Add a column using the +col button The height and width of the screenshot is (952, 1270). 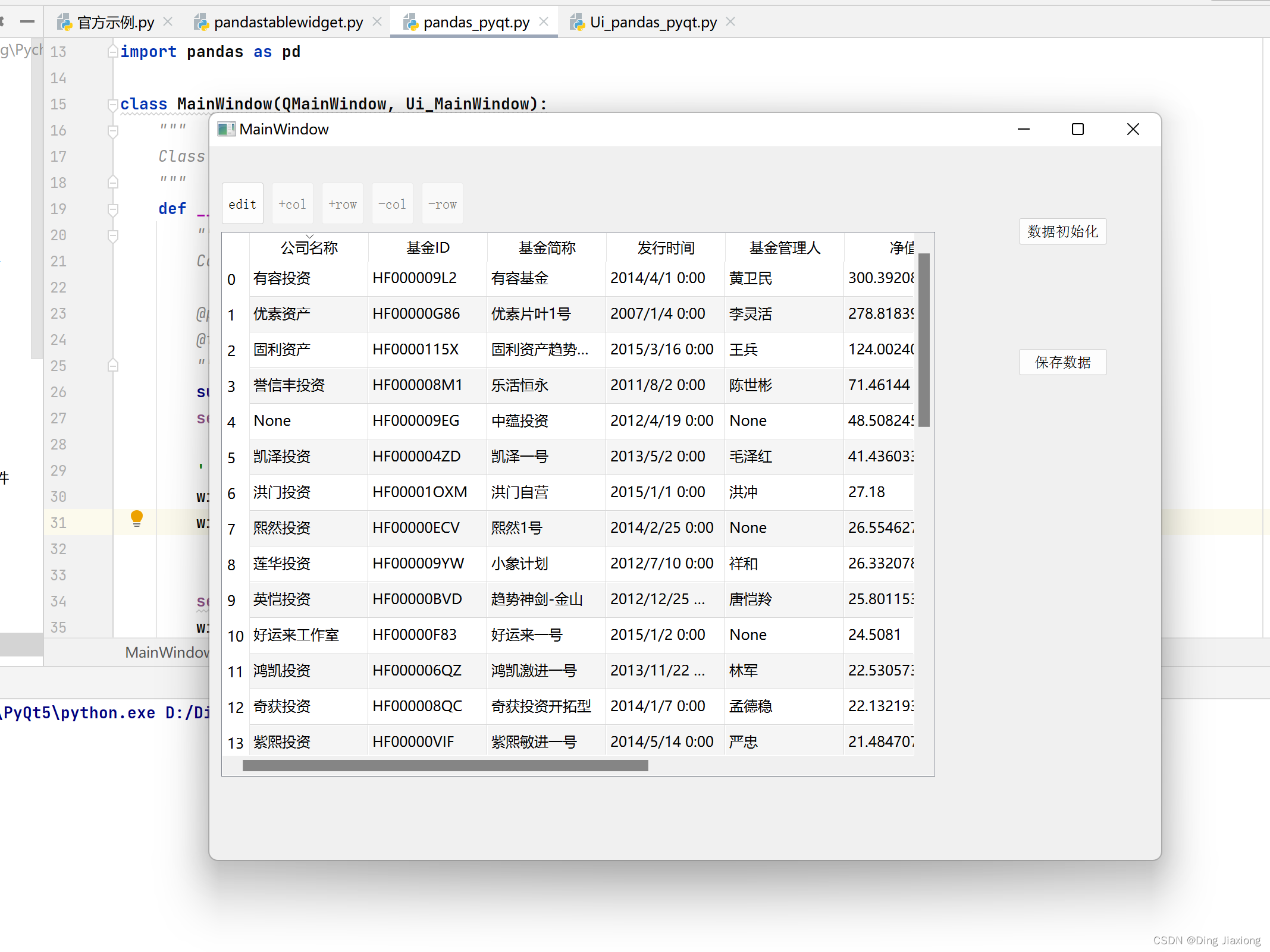[292, 203]
